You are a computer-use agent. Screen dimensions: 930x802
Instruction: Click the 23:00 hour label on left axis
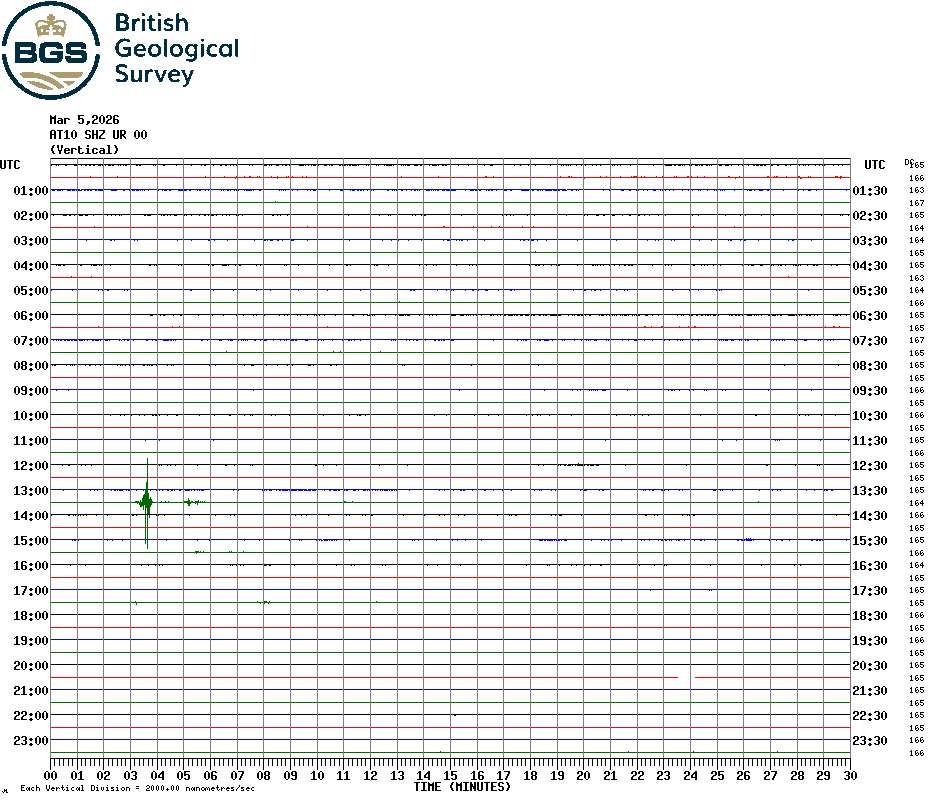[31, 741]
